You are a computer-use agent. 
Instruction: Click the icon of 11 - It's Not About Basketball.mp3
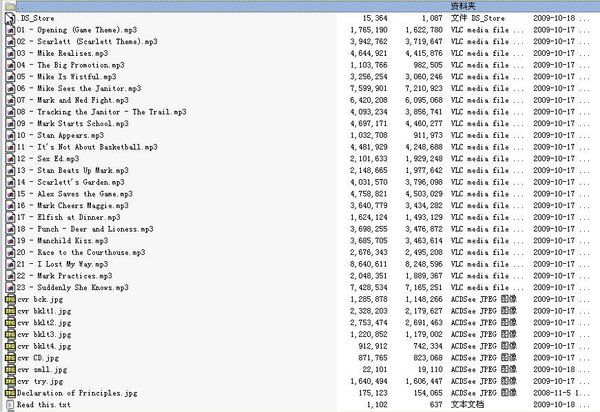click(x=10, y=147)
